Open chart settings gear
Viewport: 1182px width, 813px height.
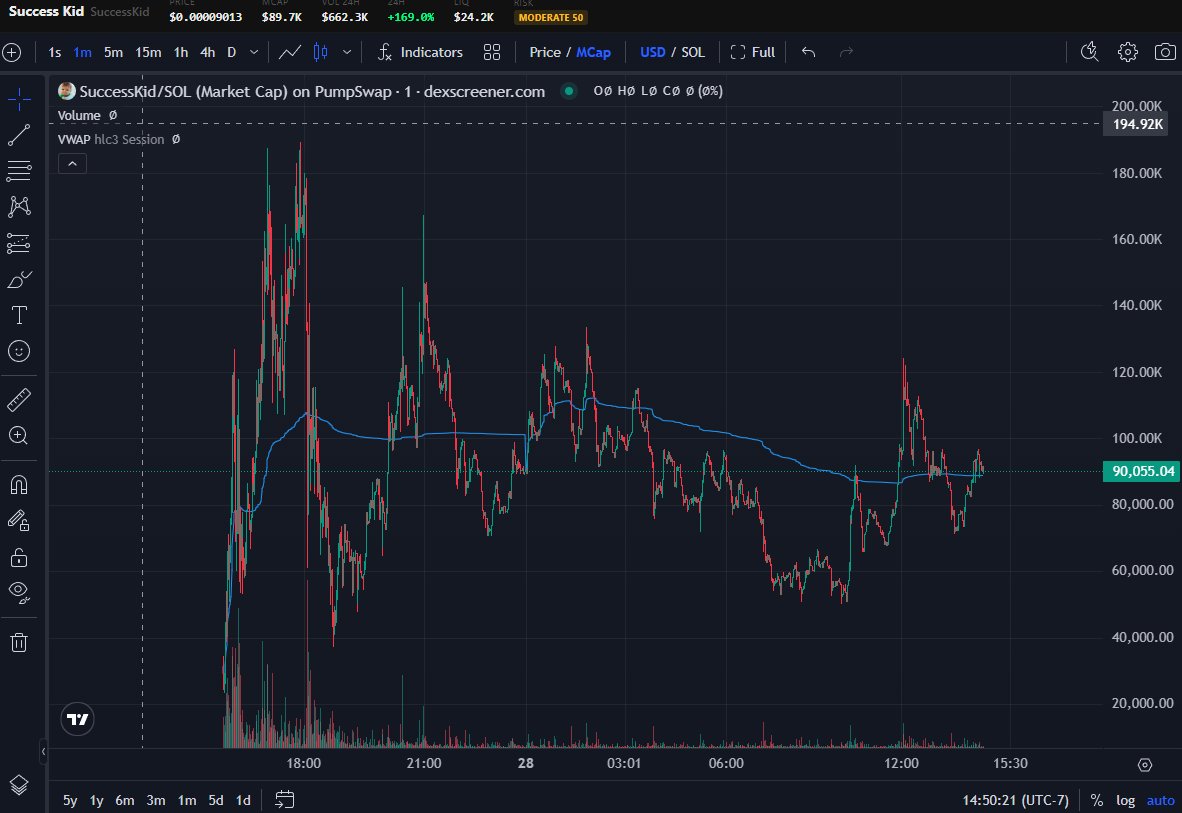[x=1128, y=52]
